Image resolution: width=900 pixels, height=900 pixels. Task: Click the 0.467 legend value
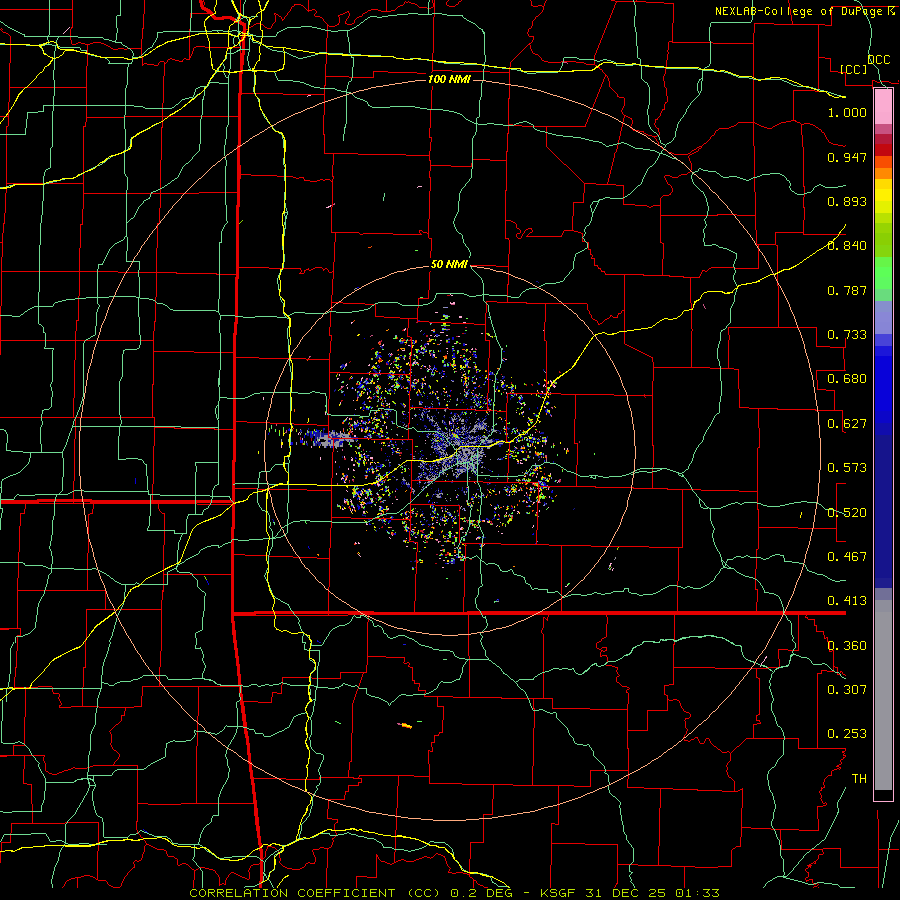[x=847, y=557]
